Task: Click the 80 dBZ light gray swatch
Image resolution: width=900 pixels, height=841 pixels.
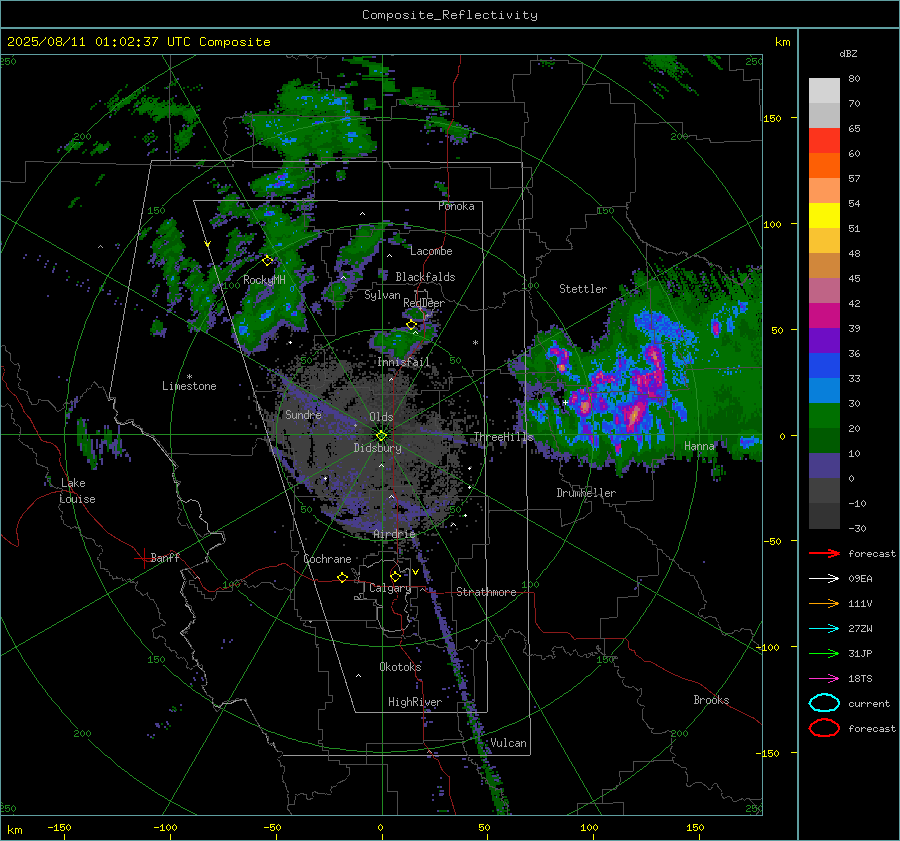Action: pyautogui.click(x=824, y=91)
